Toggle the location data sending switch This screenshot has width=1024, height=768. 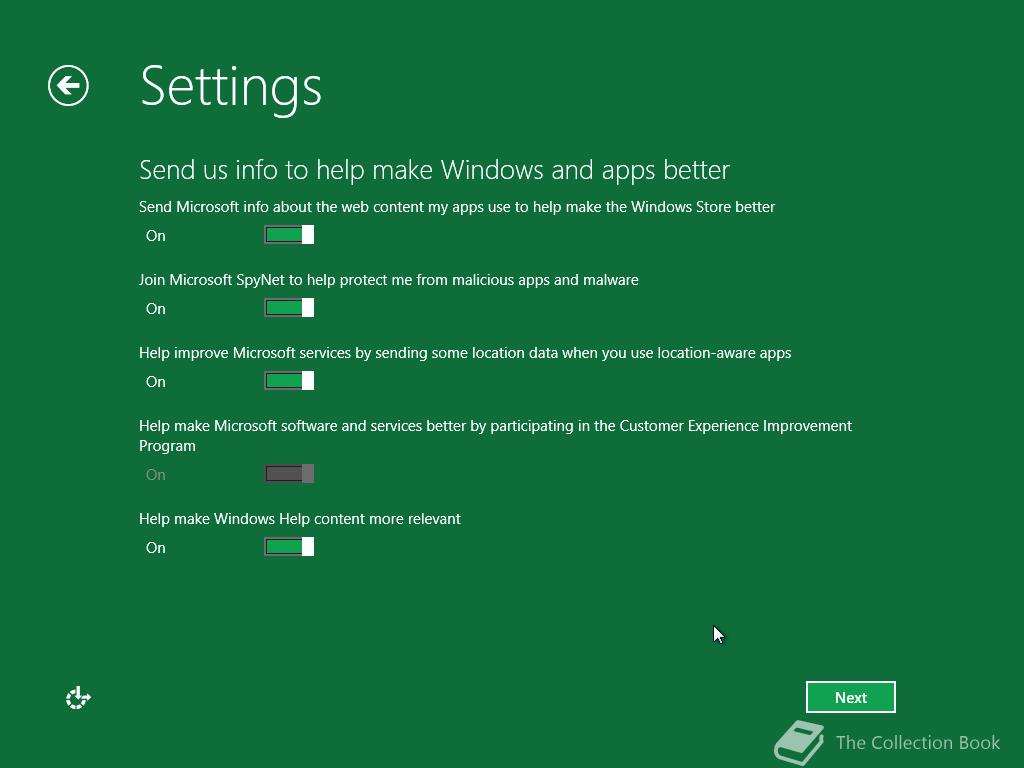click(289, 381)
